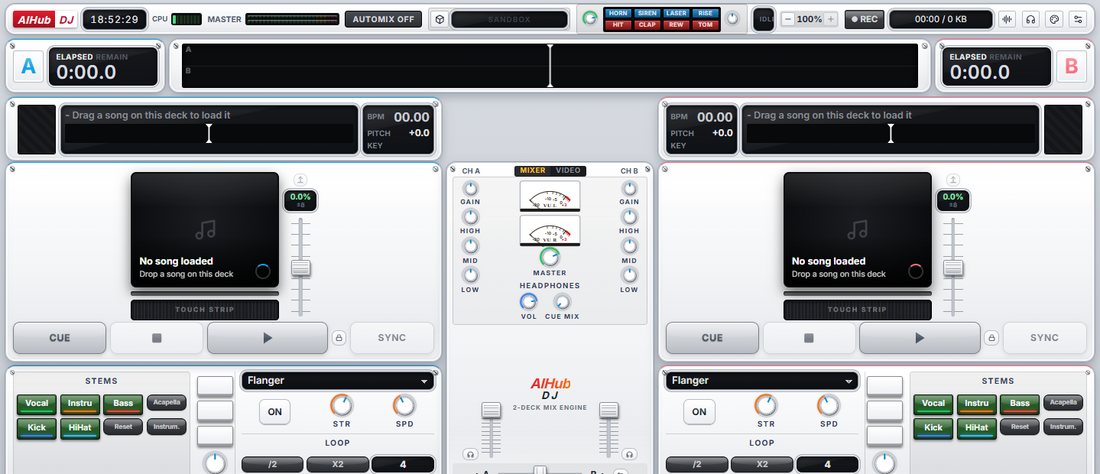The image size is (1100, 474).
Task: Trigger the HIT sample pad
Action: pyautogui.click(x=618, y=25)
